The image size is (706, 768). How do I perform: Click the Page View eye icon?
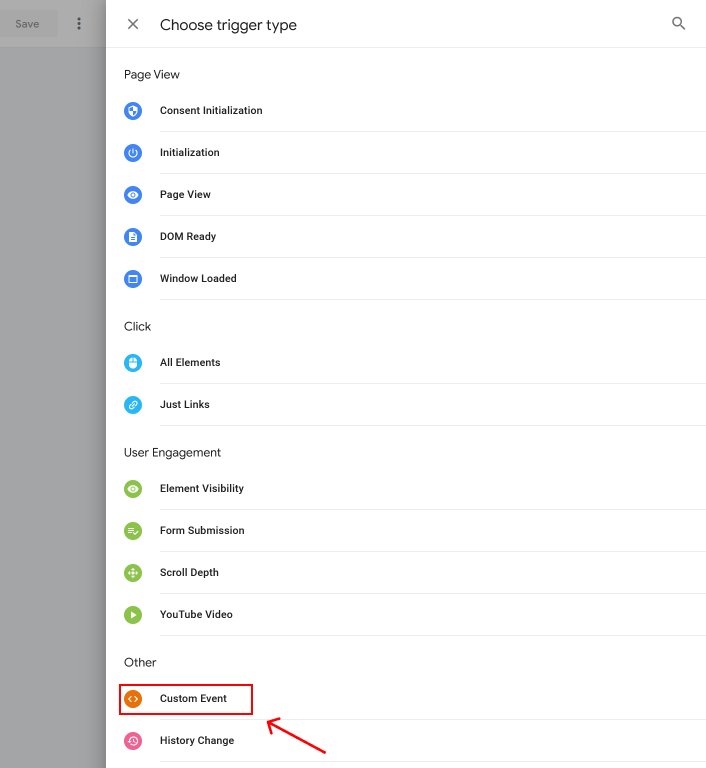[133, 195]
